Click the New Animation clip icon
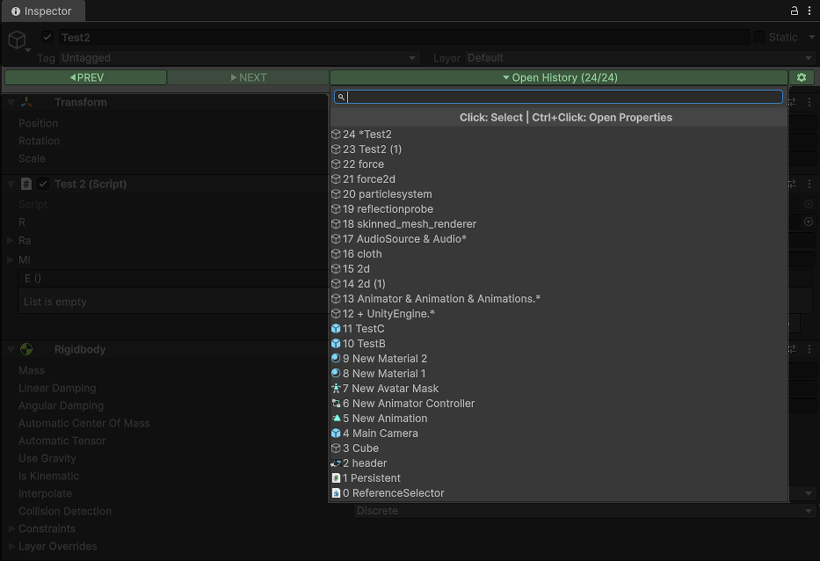This screenshot has height=561, width=820. click(336, 418)
